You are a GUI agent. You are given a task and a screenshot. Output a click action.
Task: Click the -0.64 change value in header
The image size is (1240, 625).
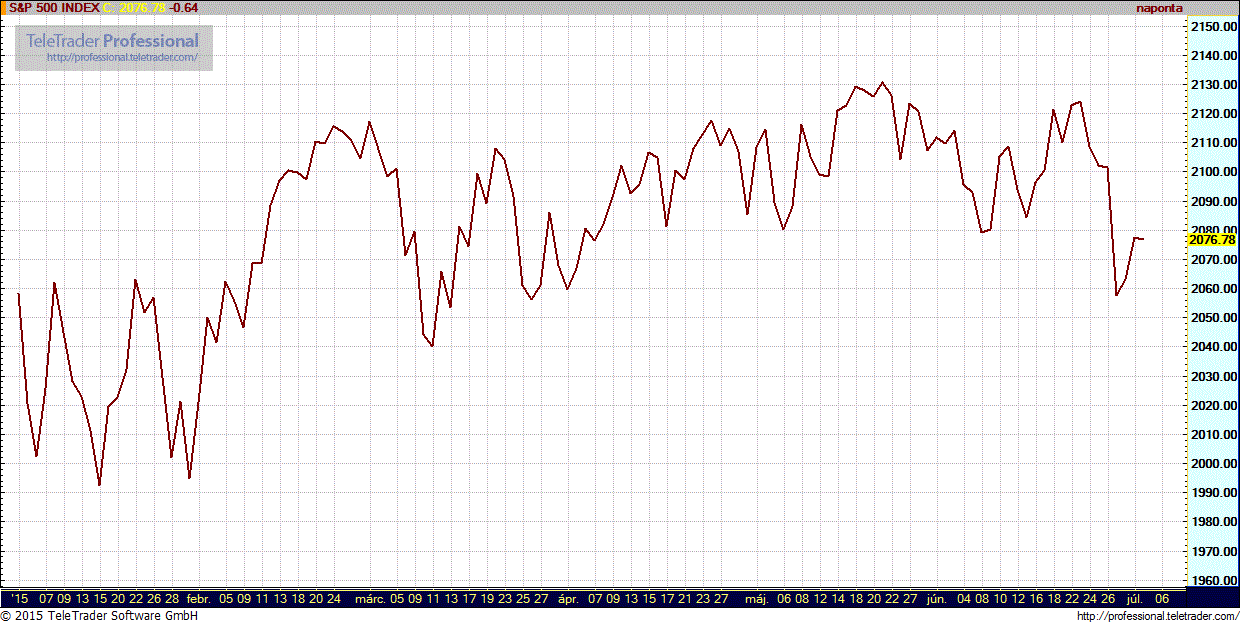click(183, 8)
